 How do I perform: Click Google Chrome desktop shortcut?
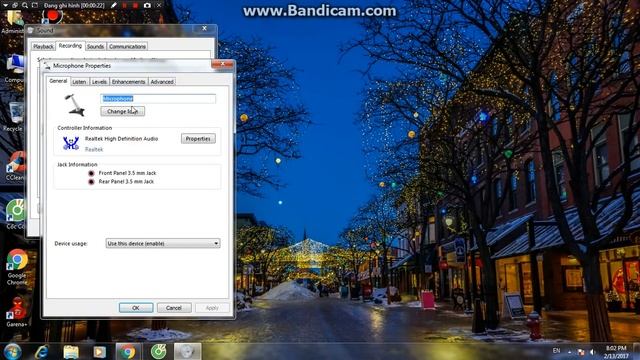(17, 267)
